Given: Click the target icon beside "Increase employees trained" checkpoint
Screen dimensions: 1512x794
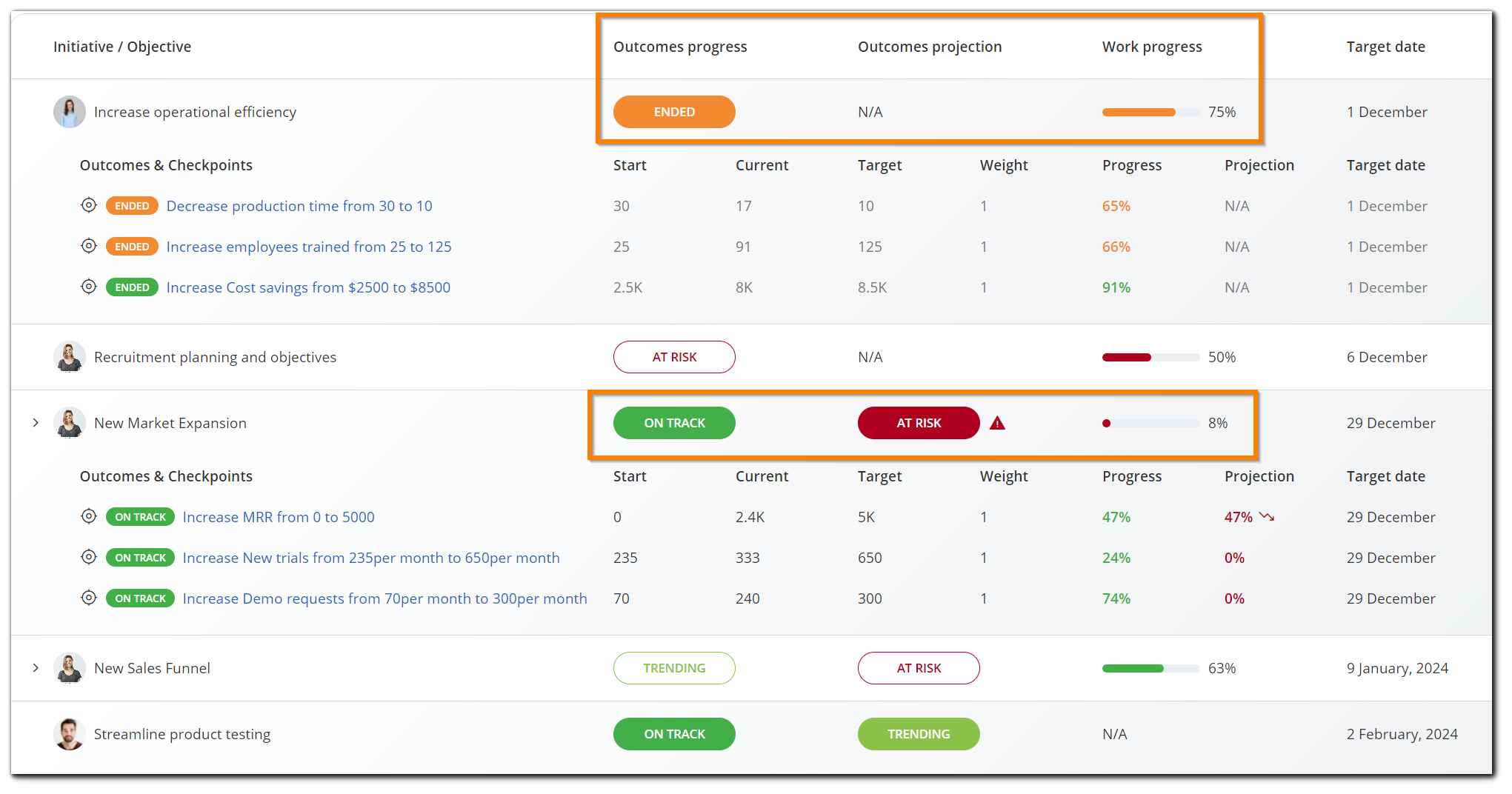Looking at the screenshot, I should click(89, 246).
